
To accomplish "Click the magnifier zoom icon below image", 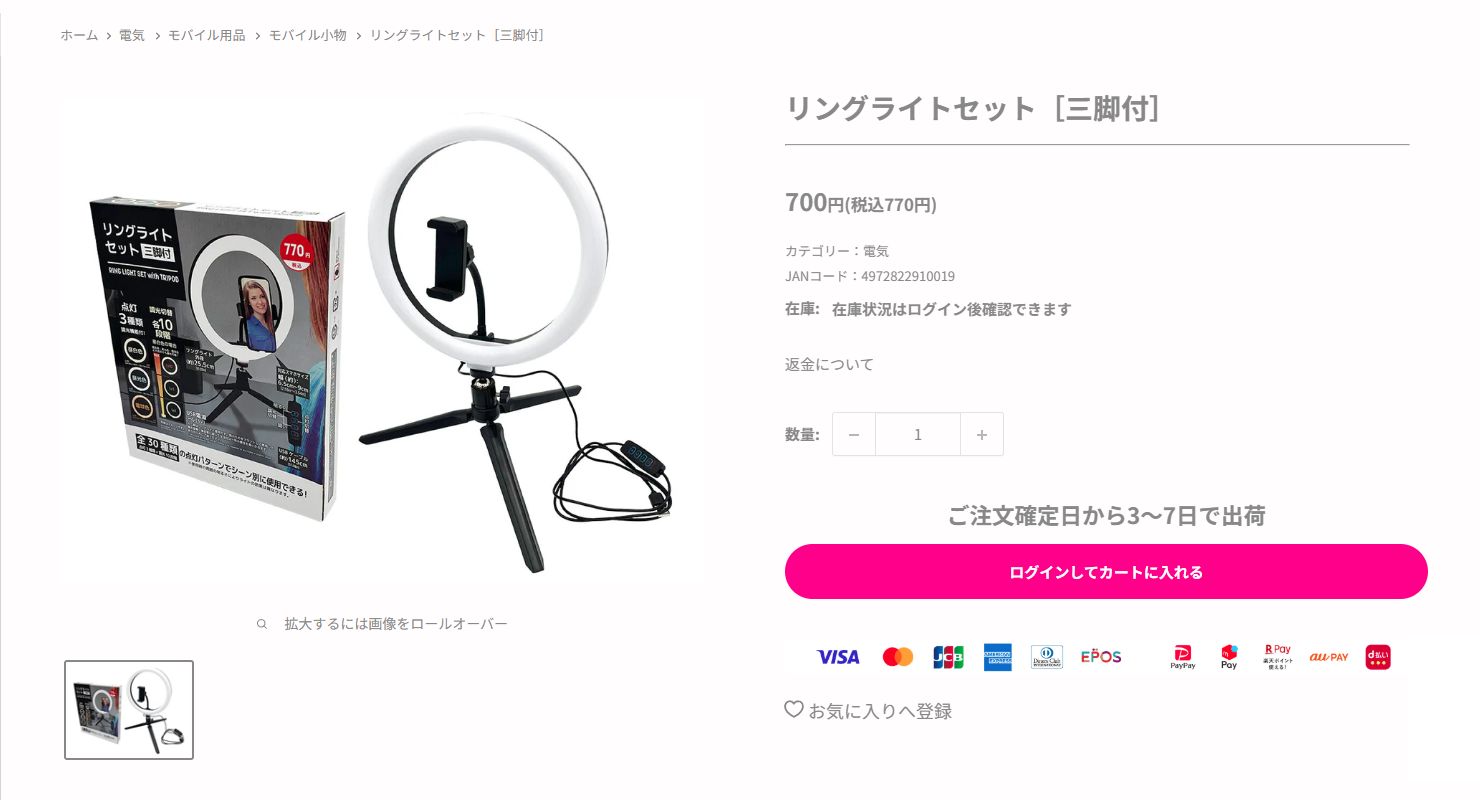I will coord(262,624).
